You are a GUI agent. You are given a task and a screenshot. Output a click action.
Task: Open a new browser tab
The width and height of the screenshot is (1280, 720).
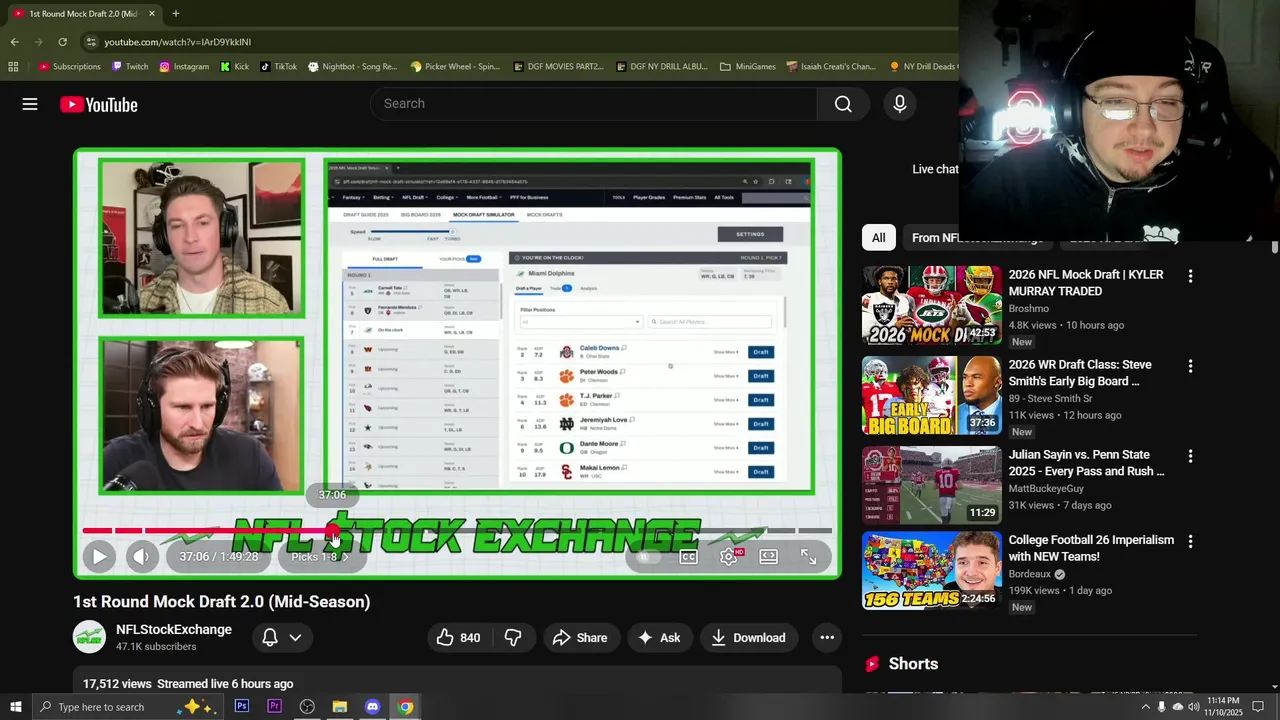click(175, 14)
